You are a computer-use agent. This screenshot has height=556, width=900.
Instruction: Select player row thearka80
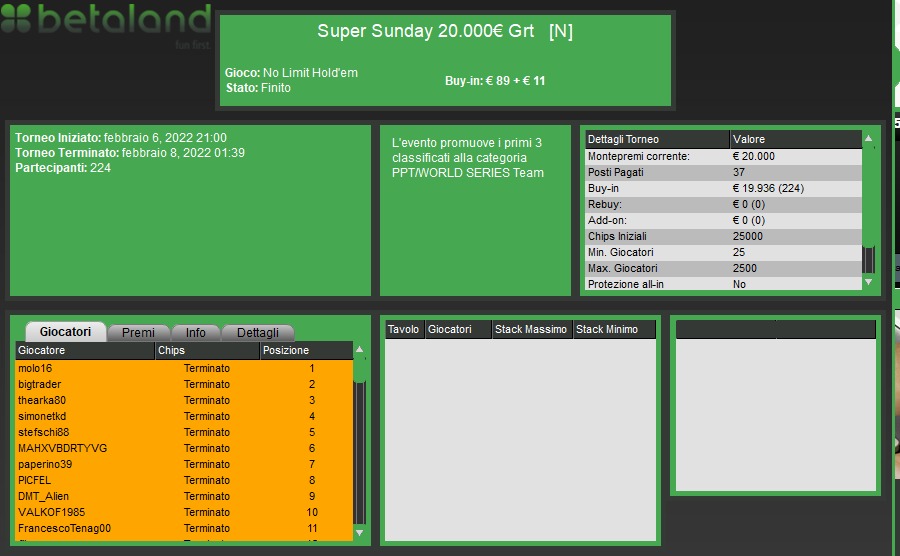pos(184,401)
